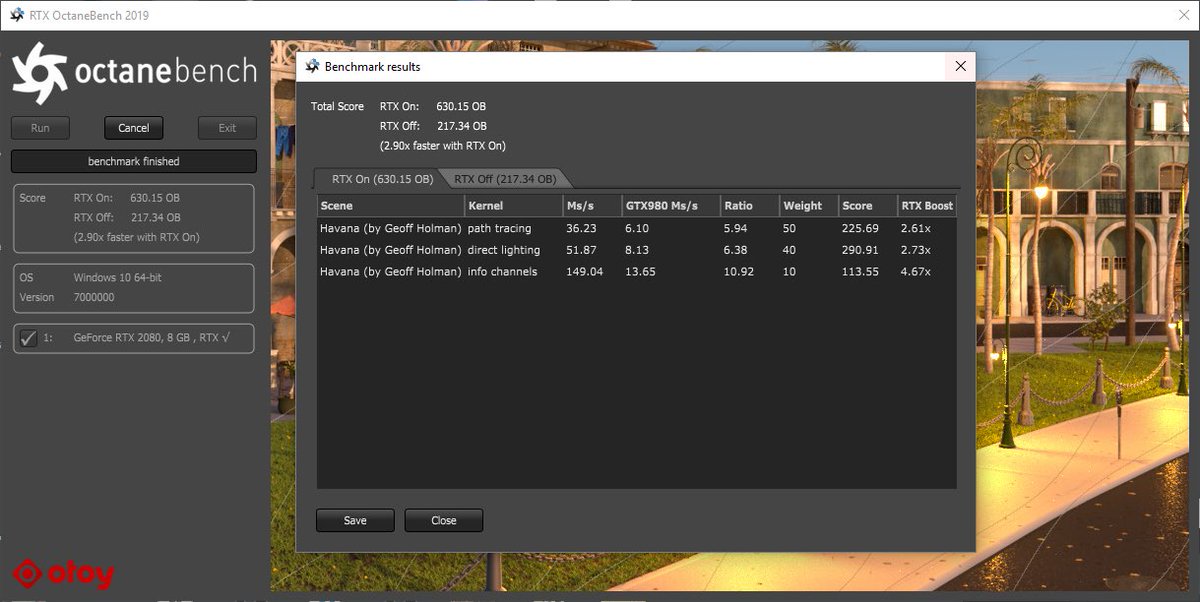This screenshot has width=1200, height=602.
Task: Sort results by the Scene column header
Action: click(x=391, y=205)
